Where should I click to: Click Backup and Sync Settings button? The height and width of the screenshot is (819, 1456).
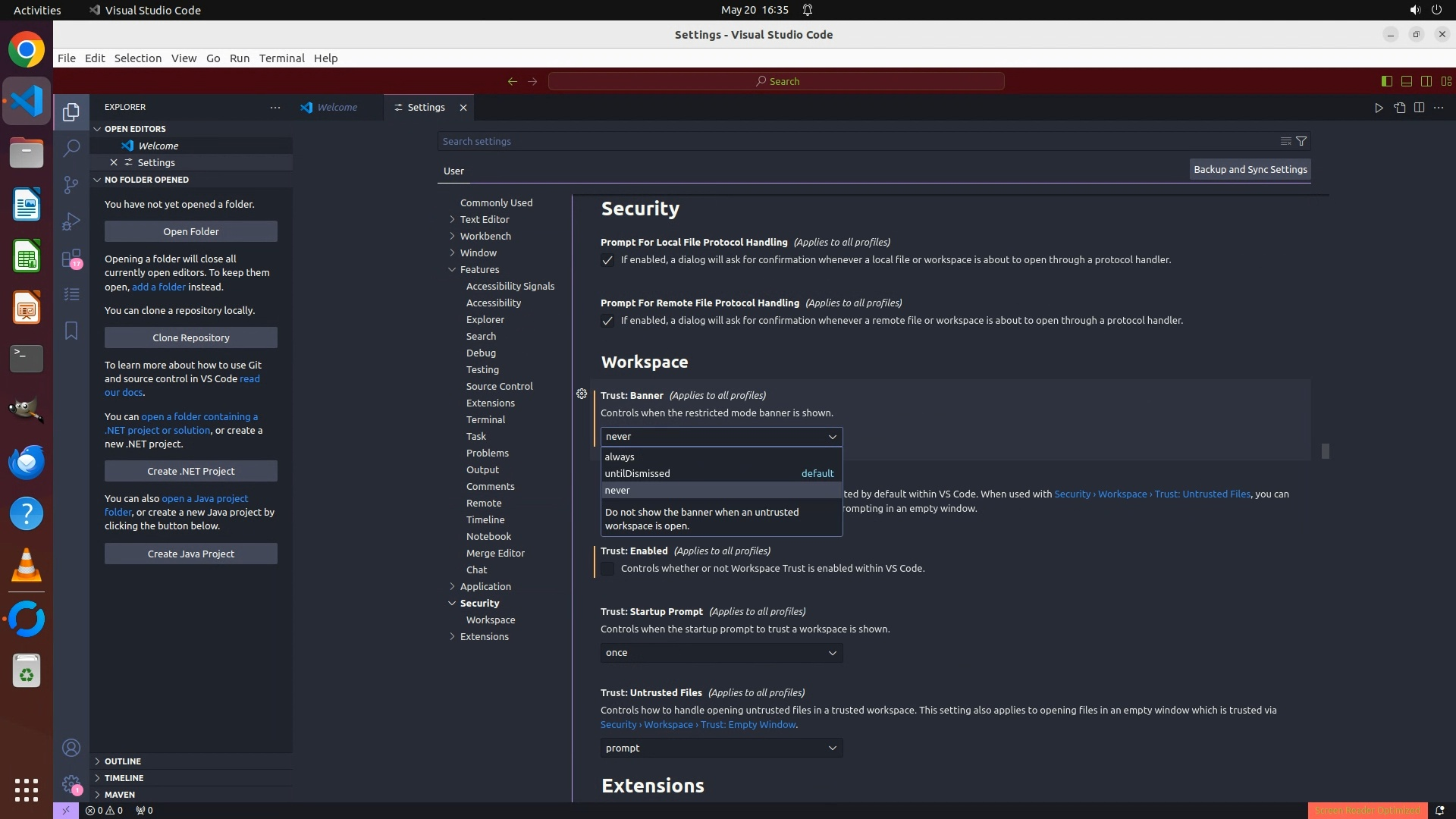1250,170
